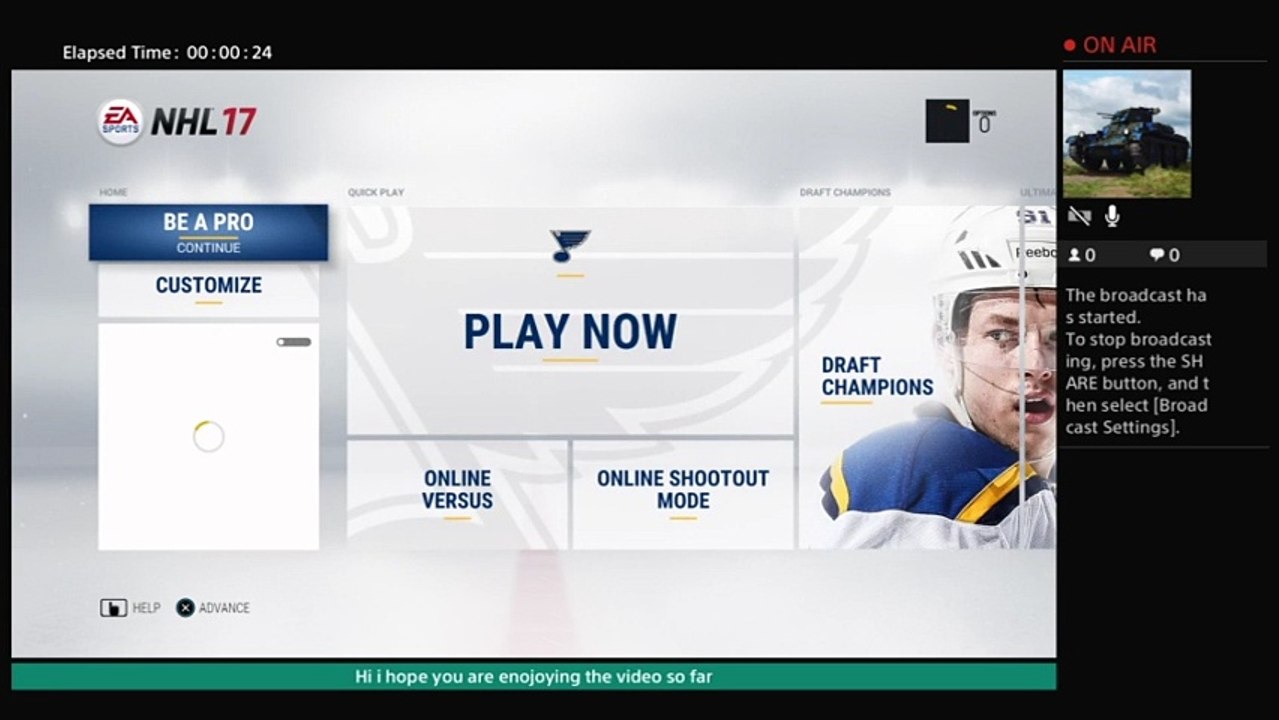Viewport: 1279px width, 720px height.
Task: Click the microphone icon in broadcast panel
Action: tap(1112, 216)
